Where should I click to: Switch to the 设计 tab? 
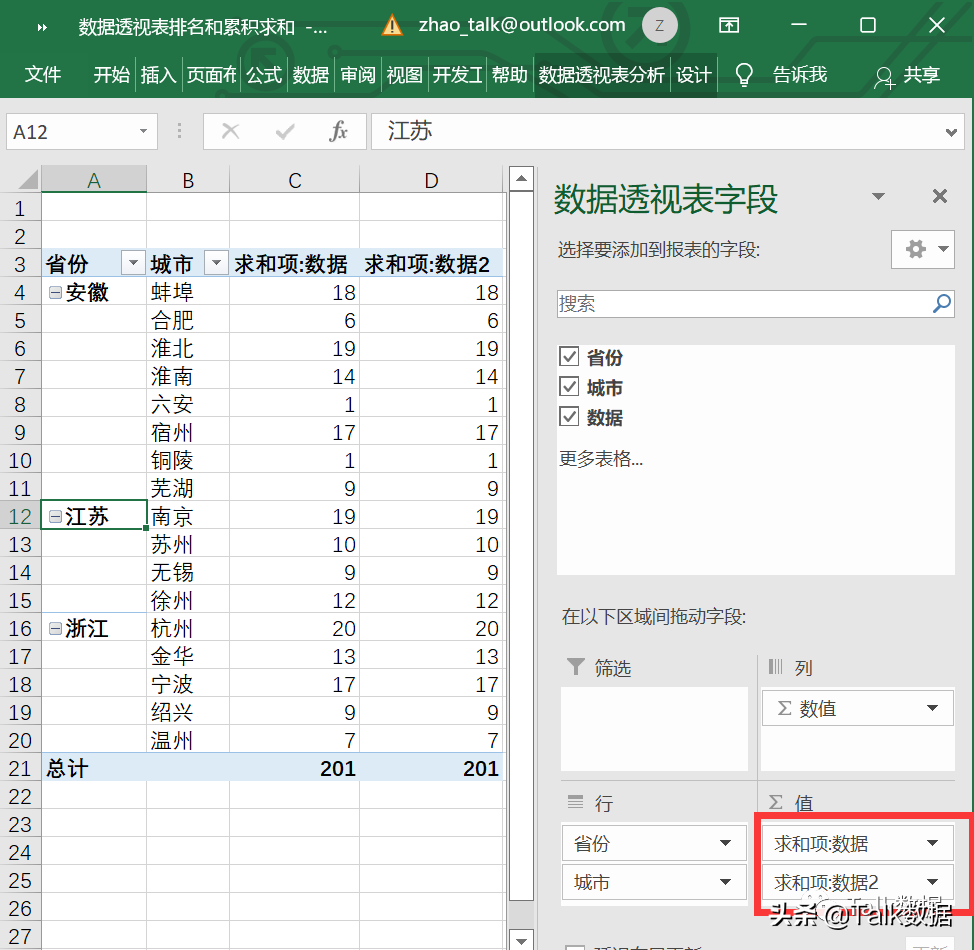pos(693,75)
